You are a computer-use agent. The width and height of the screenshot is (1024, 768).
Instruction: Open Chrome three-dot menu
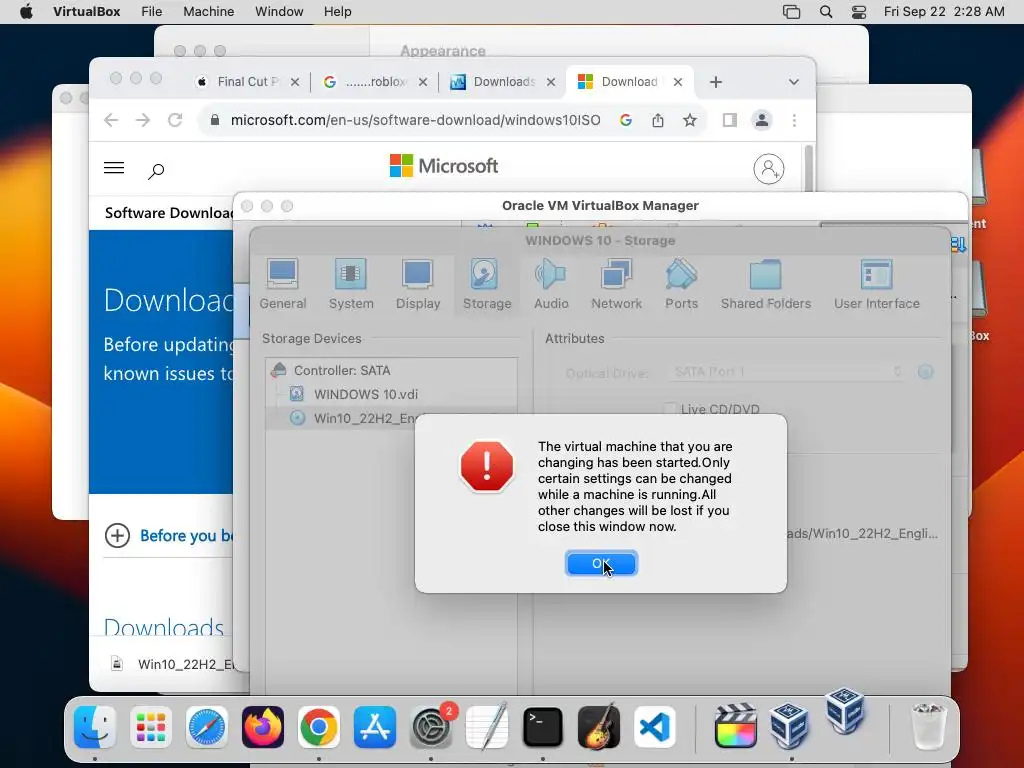tap(794, 120)
